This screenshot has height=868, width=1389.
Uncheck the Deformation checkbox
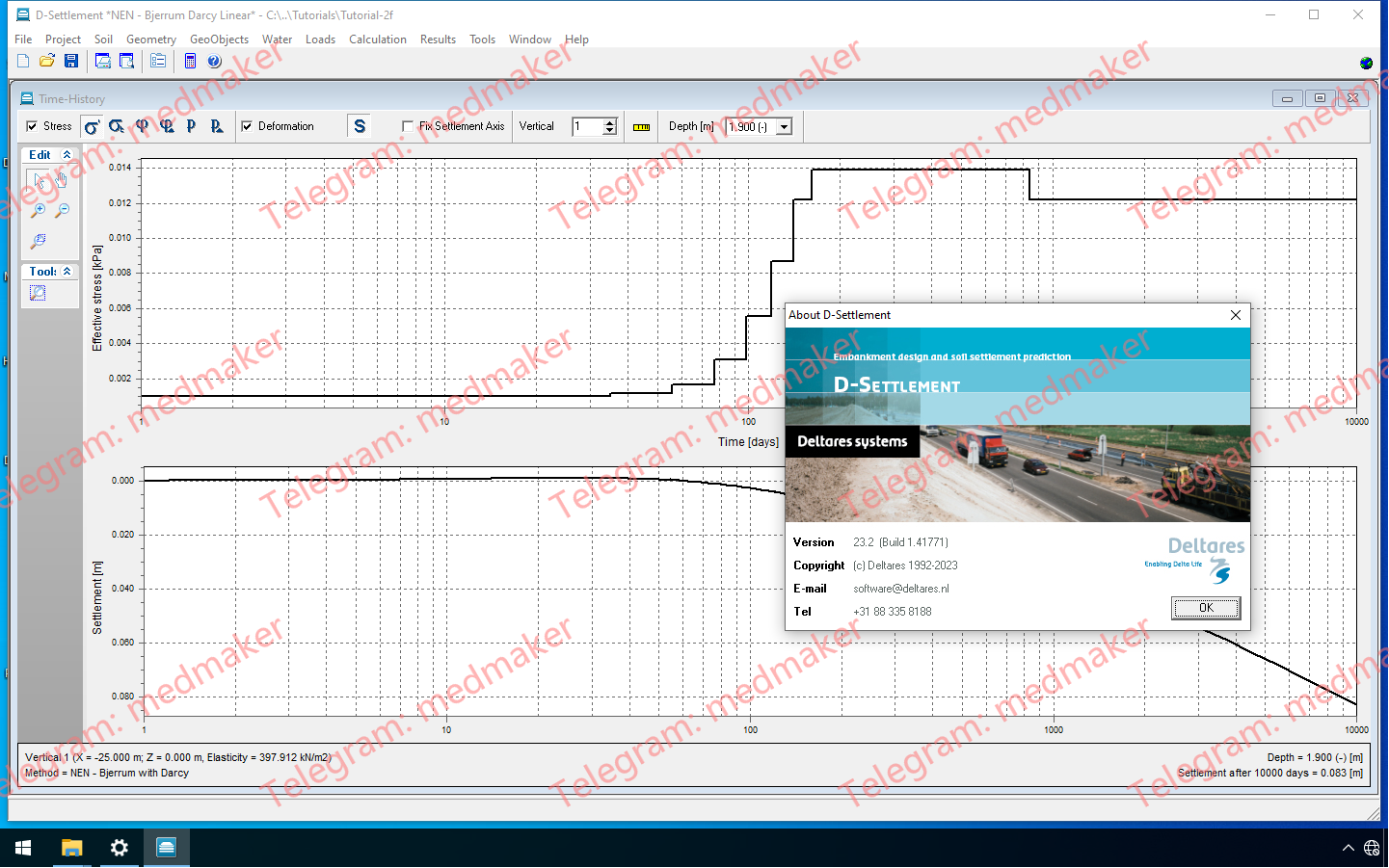[248, 126]
